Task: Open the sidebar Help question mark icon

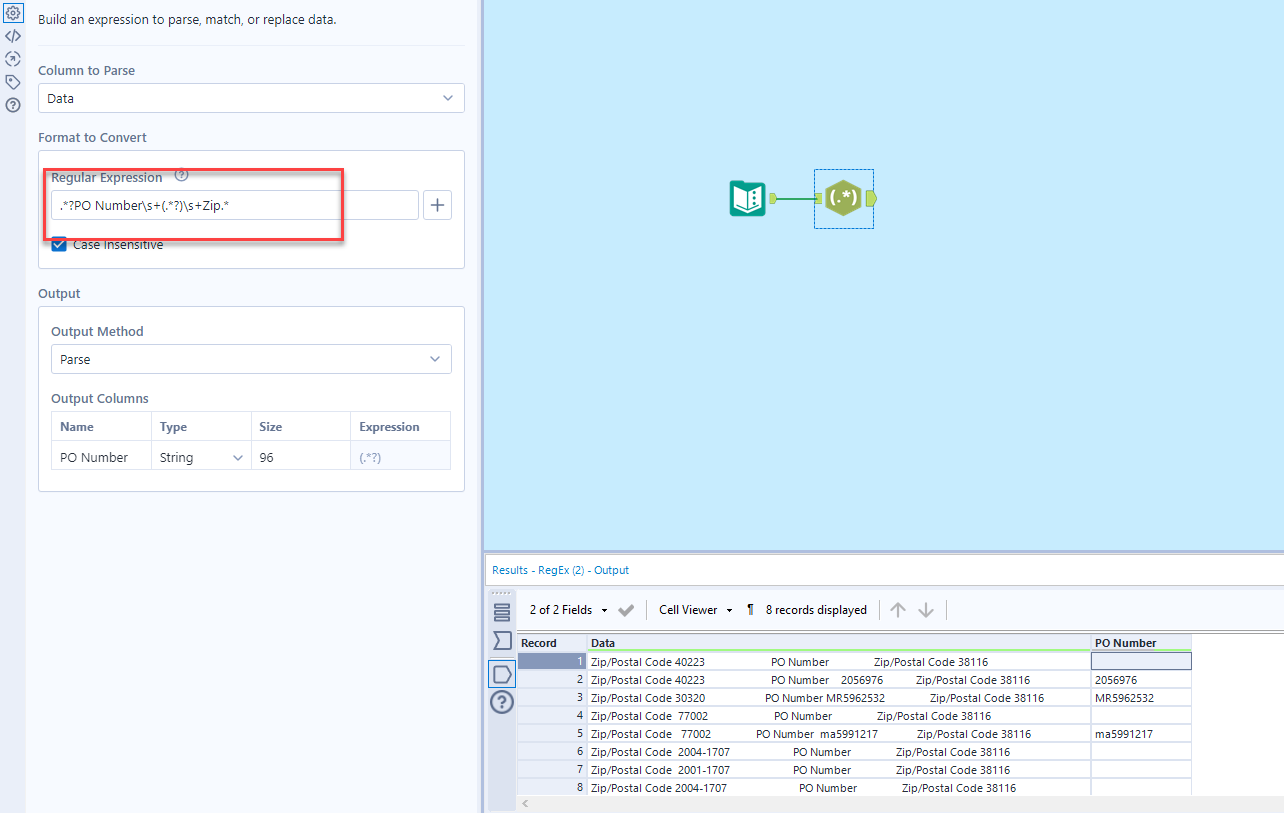Action: (13, 104)
